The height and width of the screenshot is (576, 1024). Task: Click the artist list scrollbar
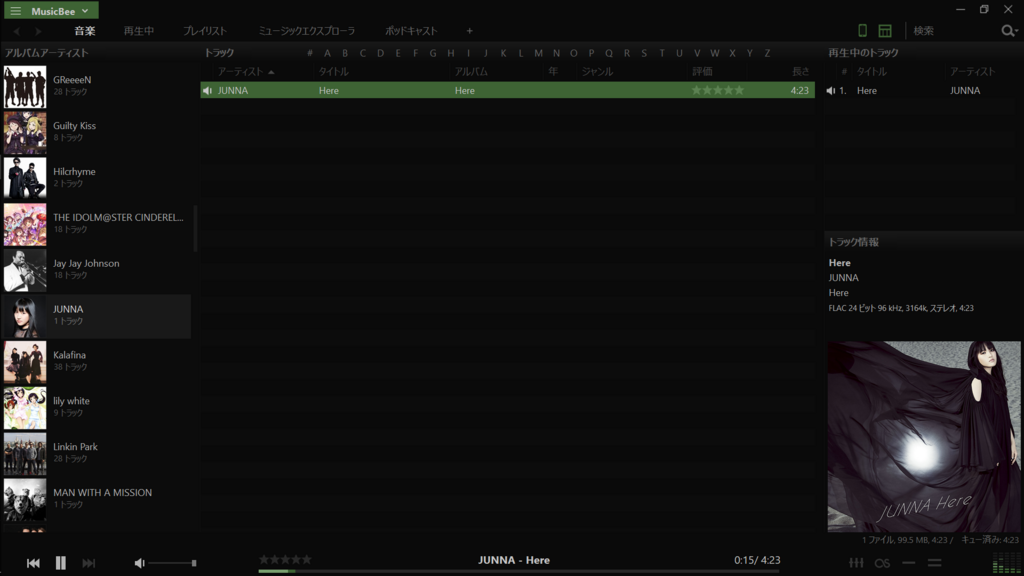coord(195,229)
